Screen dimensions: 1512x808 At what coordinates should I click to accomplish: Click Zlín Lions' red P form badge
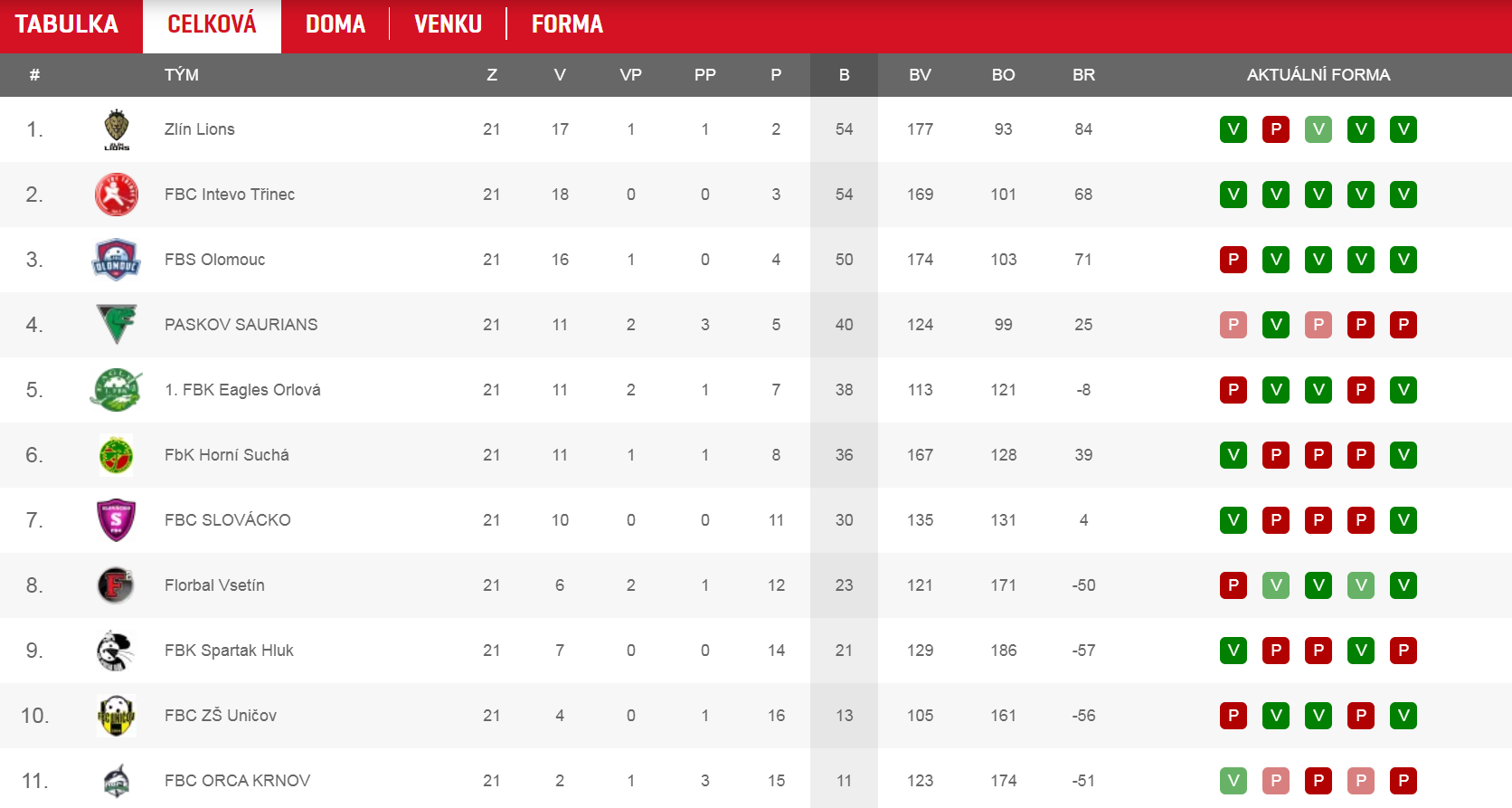coord(1276,129)
